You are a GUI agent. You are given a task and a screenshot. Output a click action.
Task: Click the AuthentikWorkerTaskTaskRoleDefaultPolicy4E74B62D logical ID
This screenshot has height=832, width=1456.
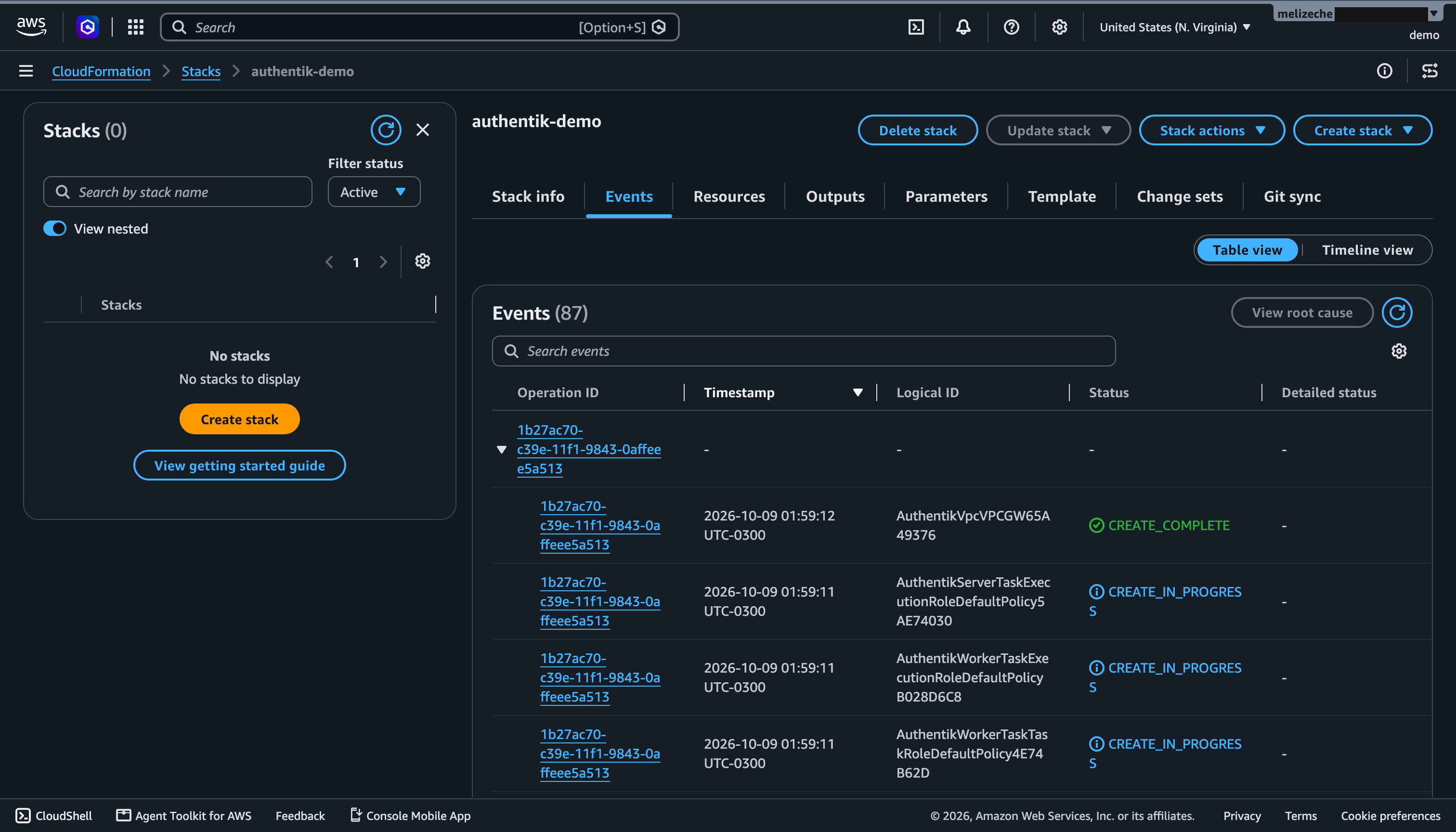pos(972,753)
